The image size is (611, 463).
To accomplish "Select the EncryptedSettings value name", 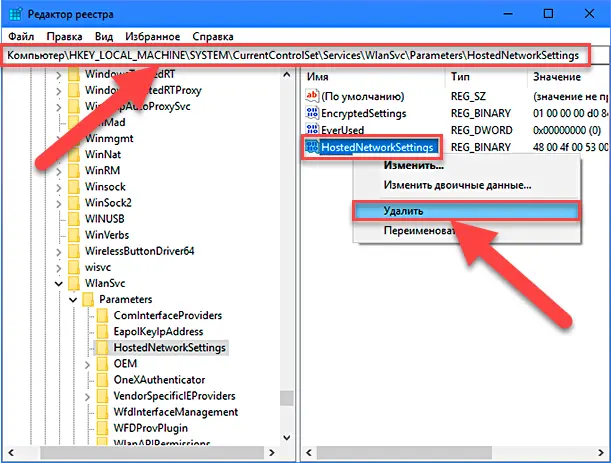I will point(363,113).
